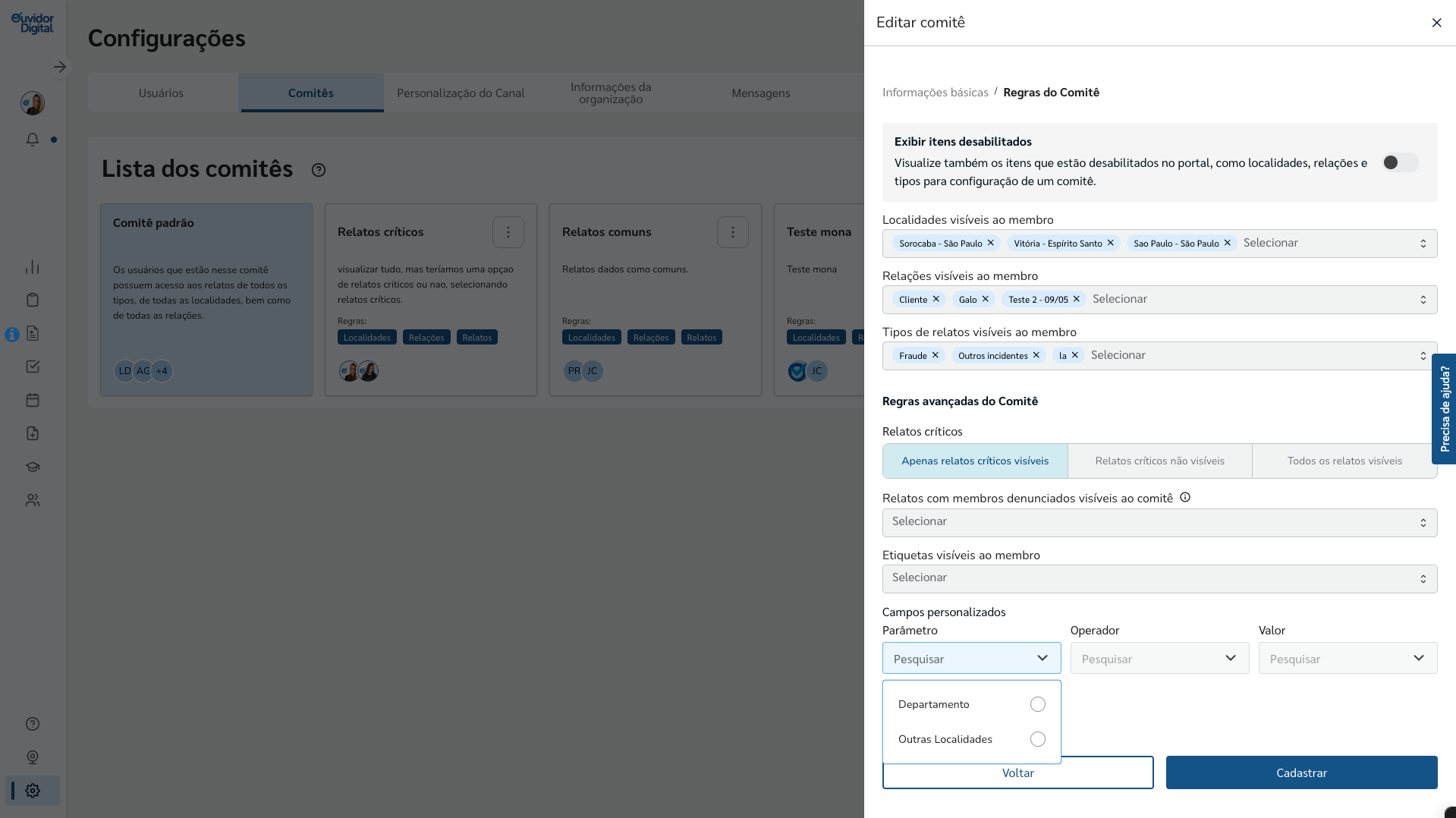Switch to Personalização do Canal tab
This screenshot has height=818, width=1456.
[461, 93]
